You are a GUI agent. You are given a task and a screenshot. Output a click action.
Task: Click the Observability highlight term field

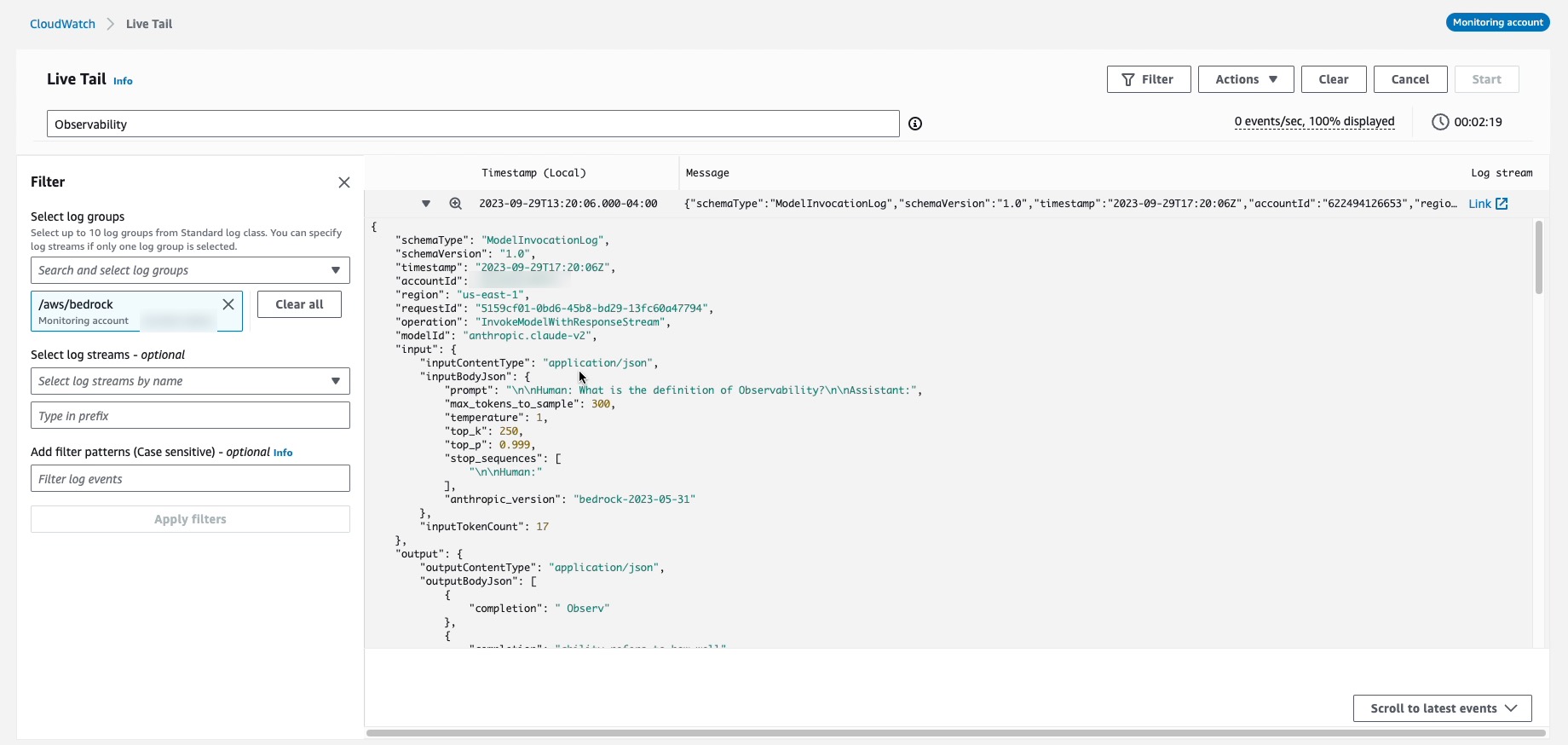tap(473, 124)
